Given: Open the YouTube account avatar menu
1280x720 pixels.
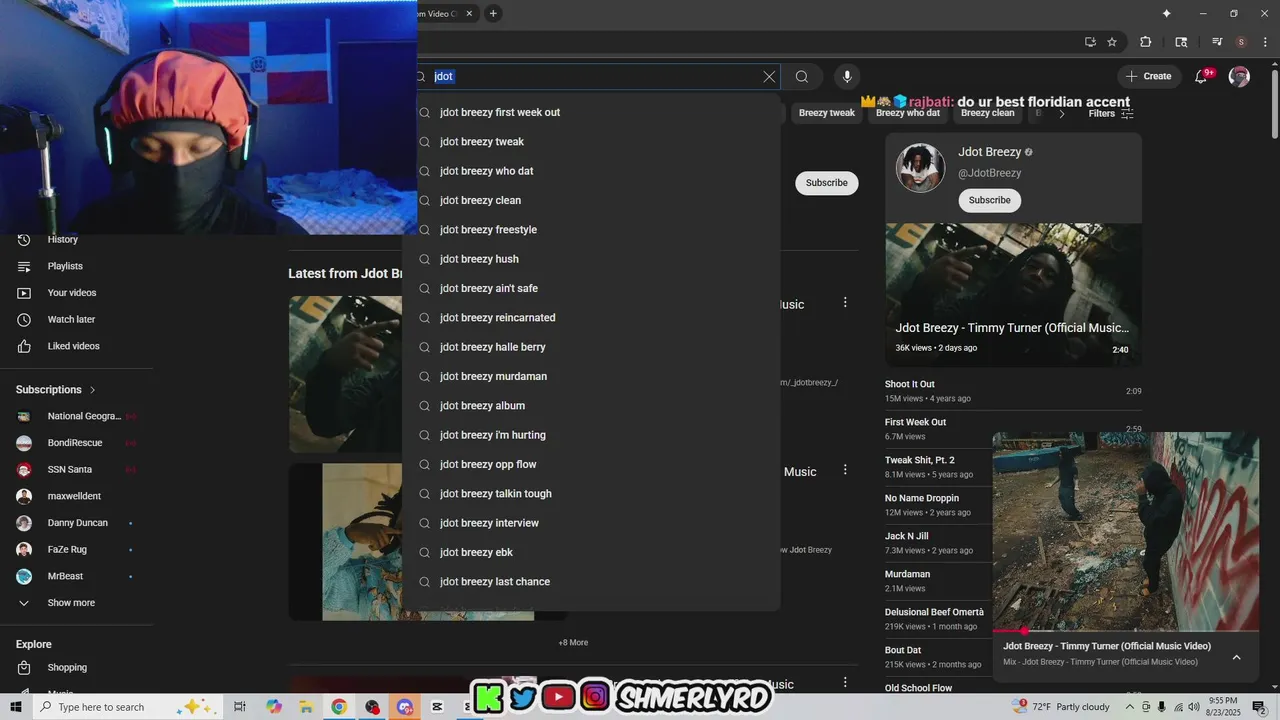Looking at the screenshot, I should pyautogui.click(x=1239, y=76).
